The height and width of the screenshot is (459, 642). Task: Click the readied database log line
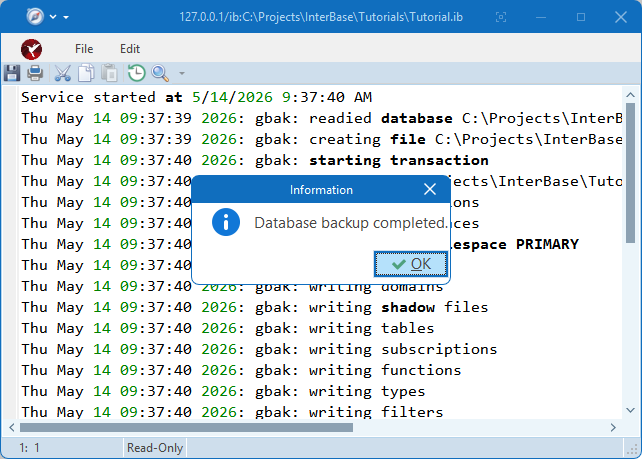coord(322,119)
